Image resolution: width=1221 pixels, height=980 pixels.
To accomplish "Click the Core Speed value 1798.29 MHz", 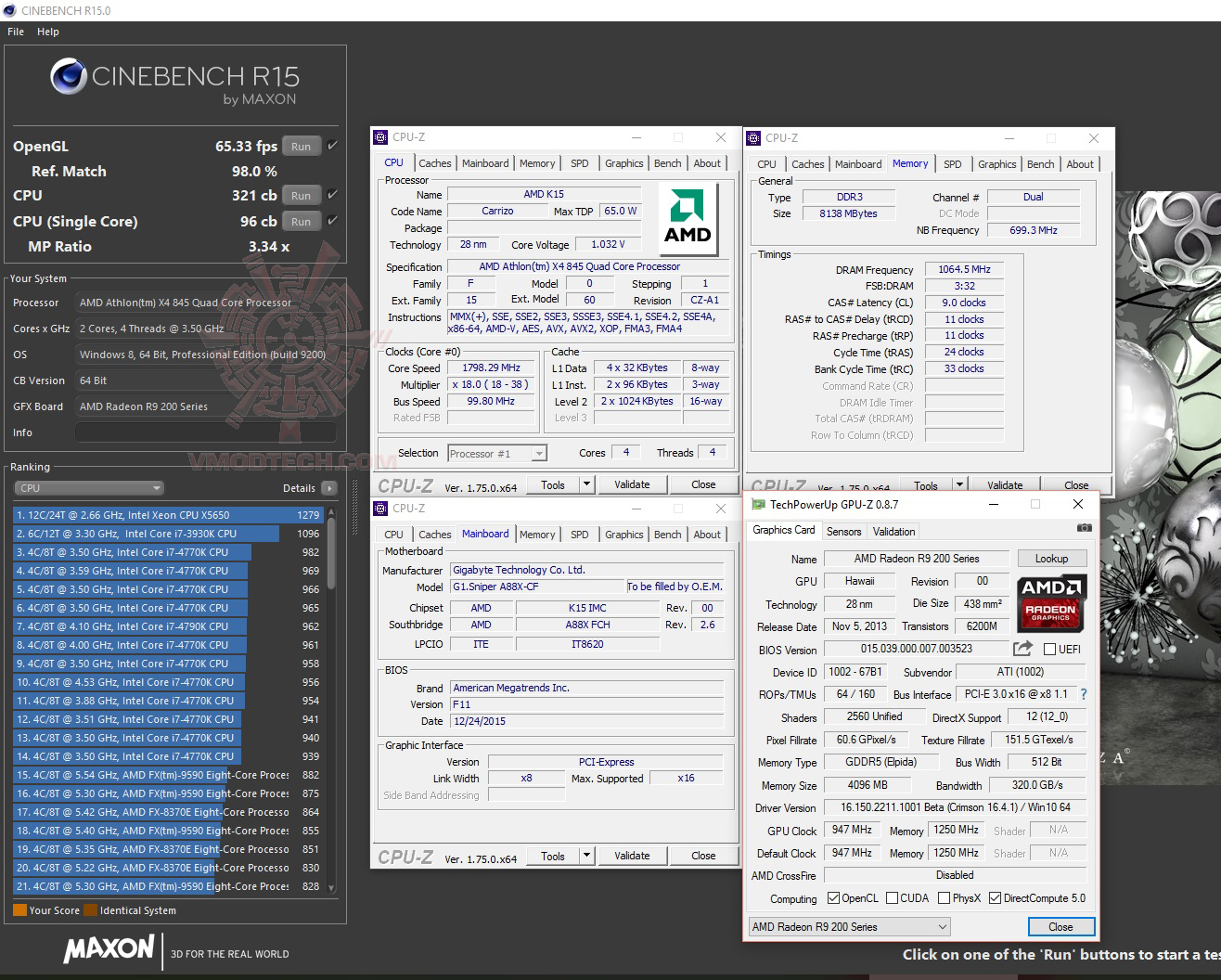I will [x=491, y=368].
